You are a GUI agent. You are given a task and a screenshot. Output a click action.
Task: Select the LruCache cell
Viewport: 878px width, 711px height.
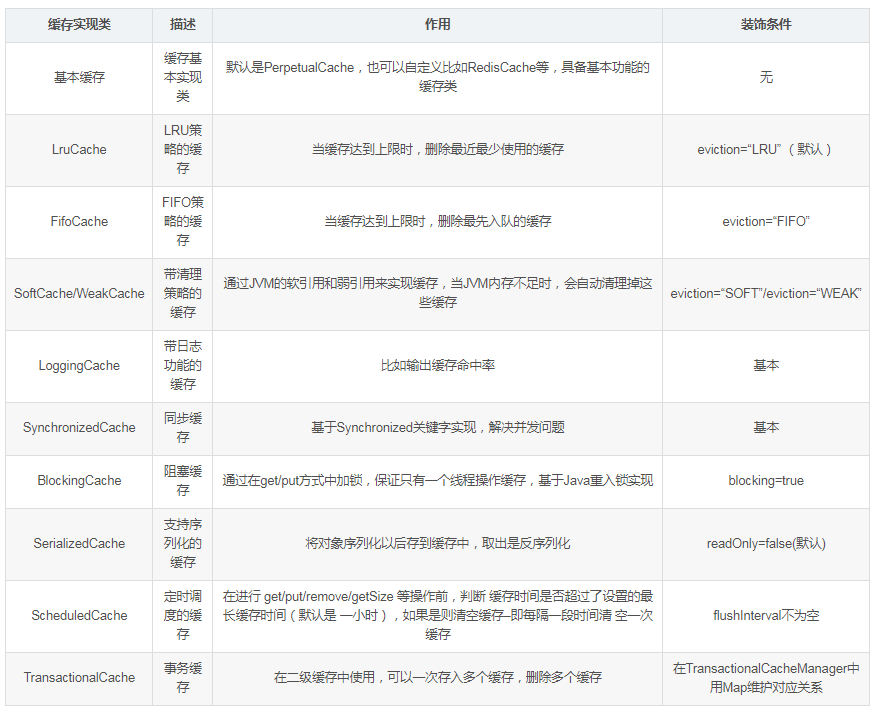[x=79, y=150]
